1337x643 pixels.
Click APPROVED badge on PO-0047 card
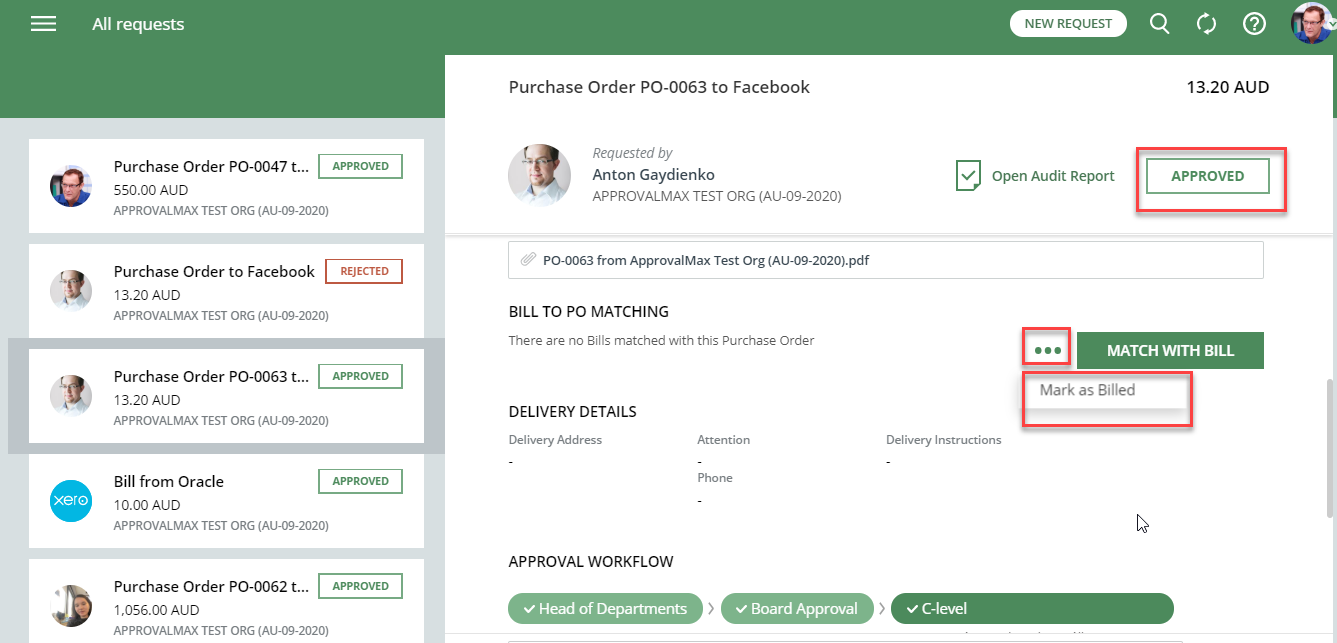361,166
